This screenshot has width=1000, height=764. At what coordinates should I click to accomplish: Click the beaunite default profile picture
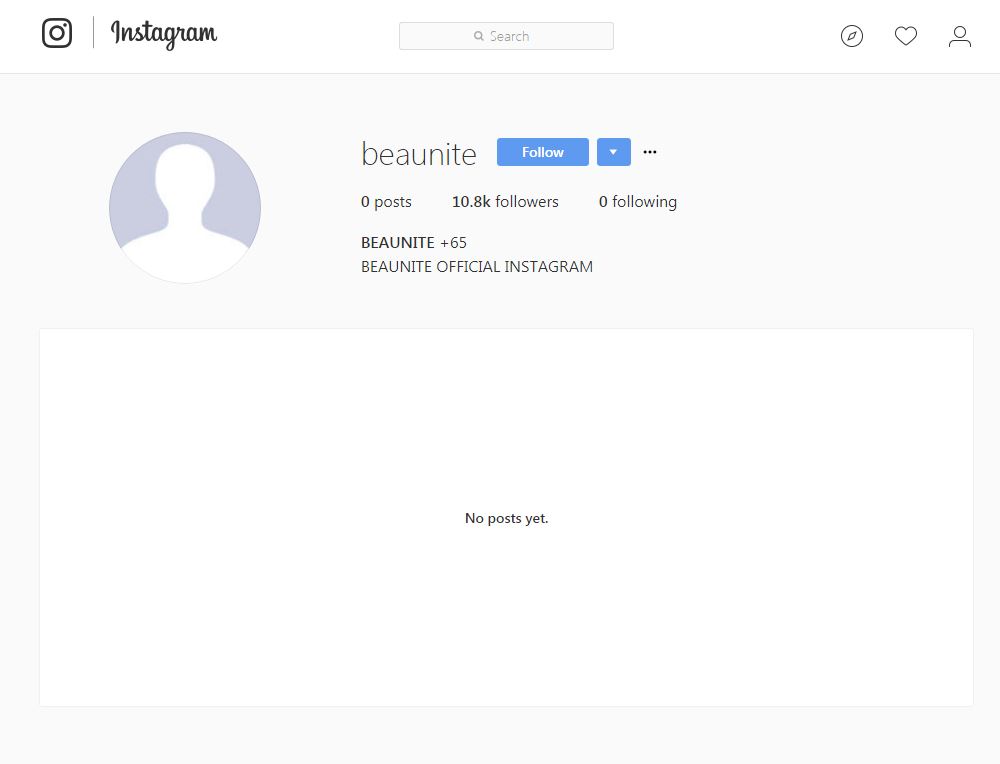[185, 208]
